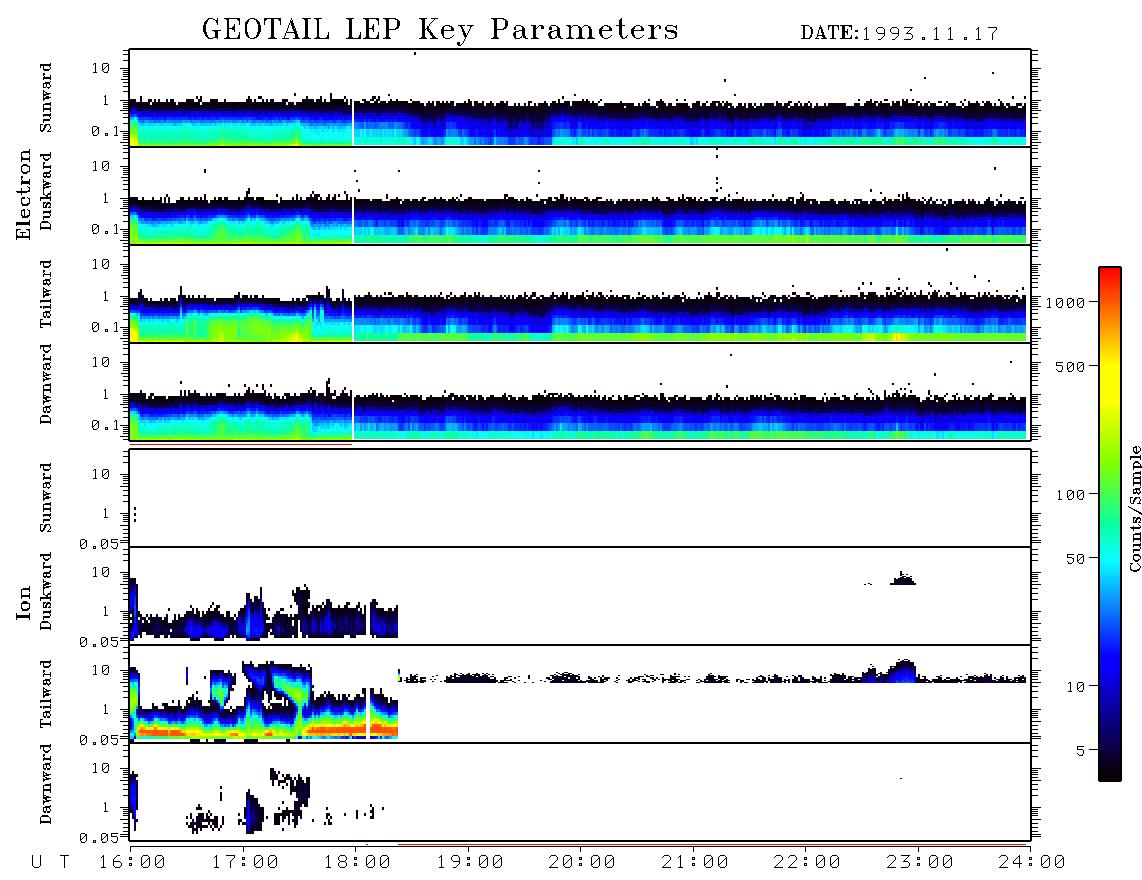This screenshot has width=1142, height=880.
Task: Click the "Counts/Sample" color bar label
Action: pyautogui.click(x=1135, y=508)
